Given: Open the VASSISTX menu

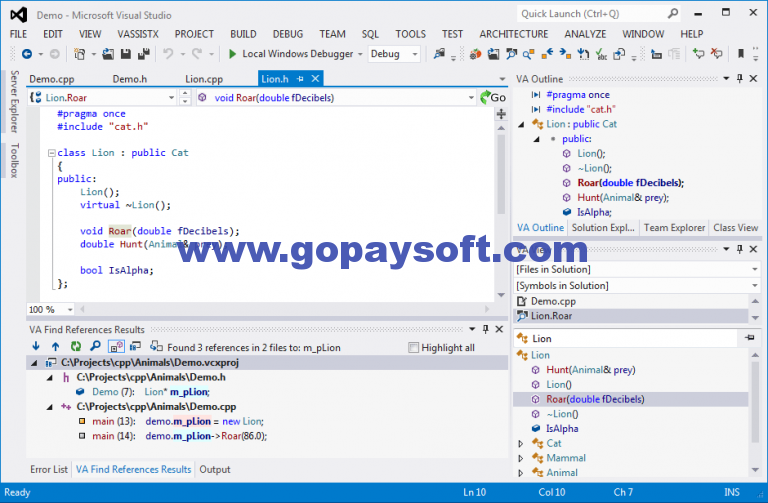Looking at the screenshot, I should click(x=138, y=34).
